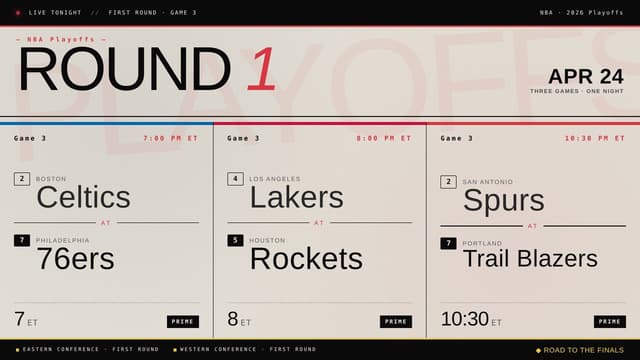The width and height of the screenshot is (640, 360).
Task: Click the 'ROUND 1' headline
Action: tap(148, 69)
